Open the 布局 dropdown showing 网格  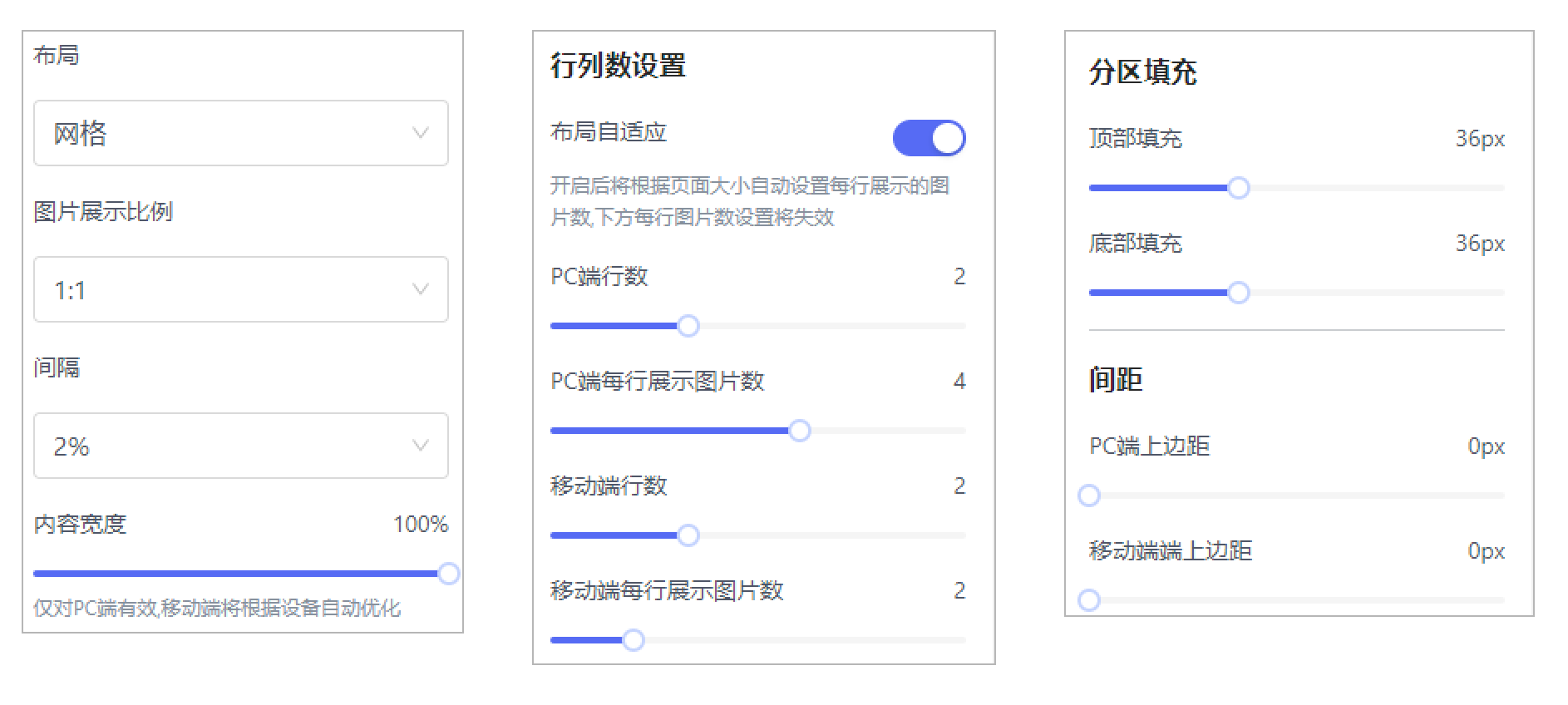tap(241, 133)
